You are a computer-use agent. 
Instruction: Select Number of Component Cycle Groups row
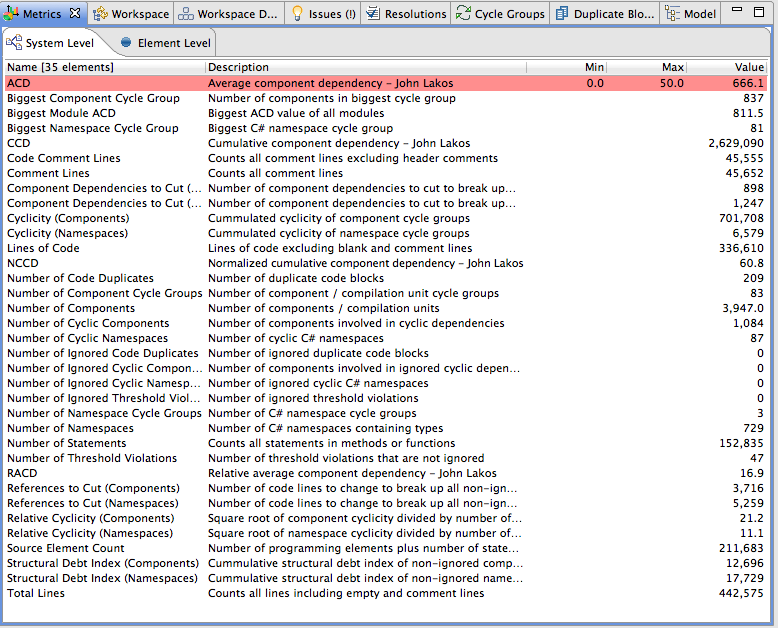pos(386,293)
